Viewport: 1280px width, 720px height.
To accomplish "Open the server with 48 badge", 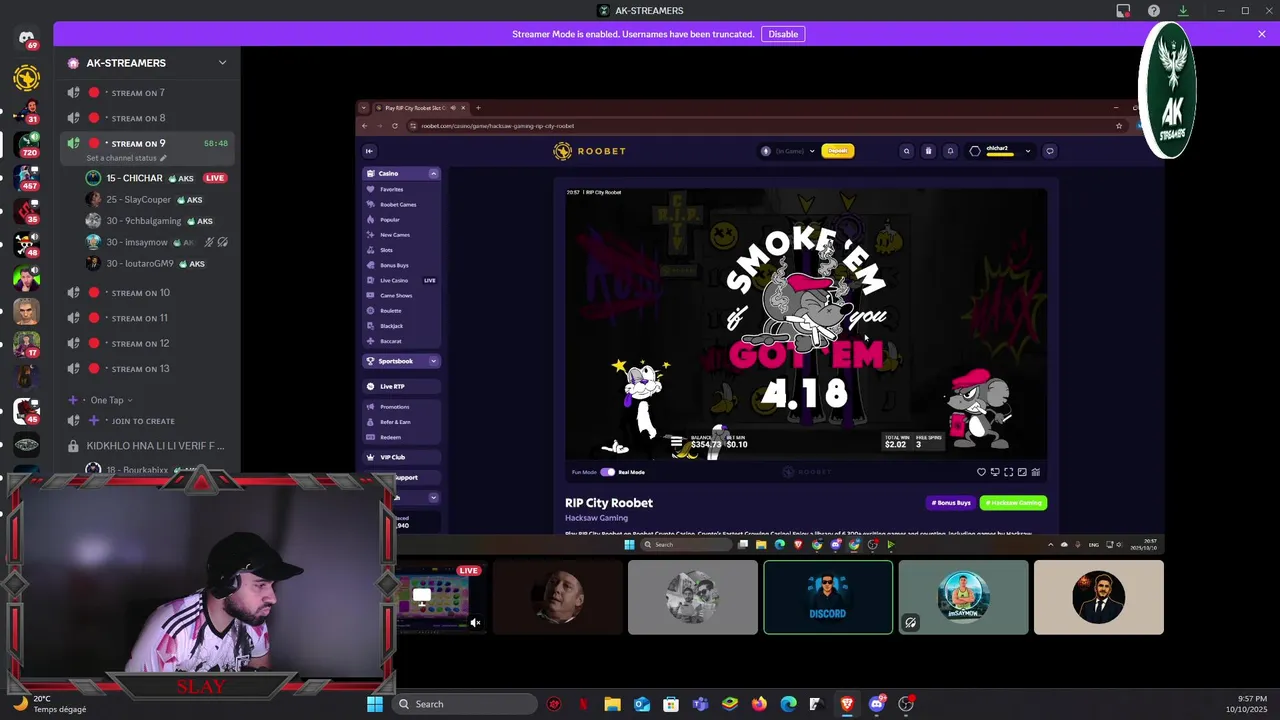I will point(27,245).
